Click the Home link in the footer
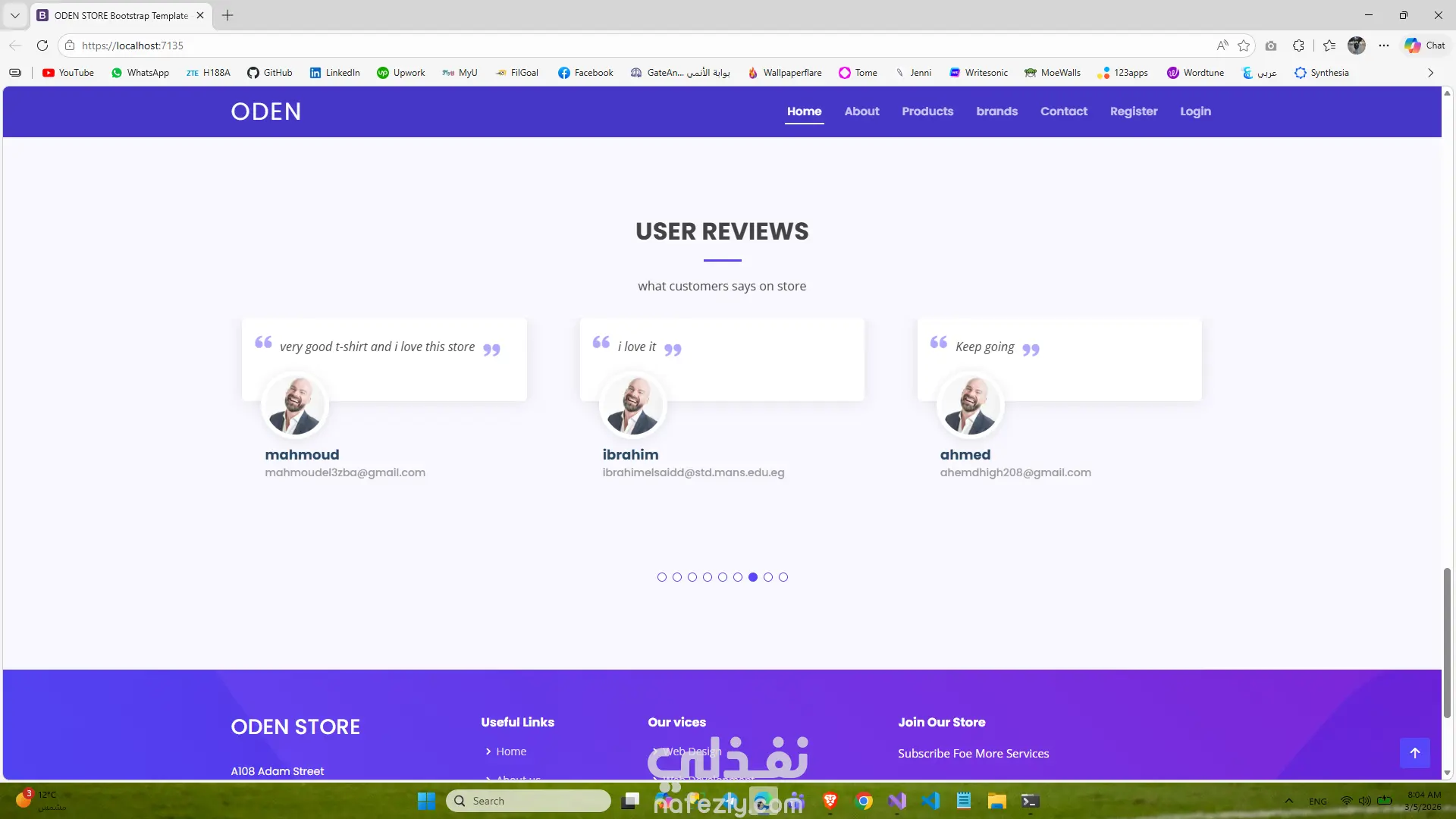Viewport: 1456px width, 819px height. [510, 752]
